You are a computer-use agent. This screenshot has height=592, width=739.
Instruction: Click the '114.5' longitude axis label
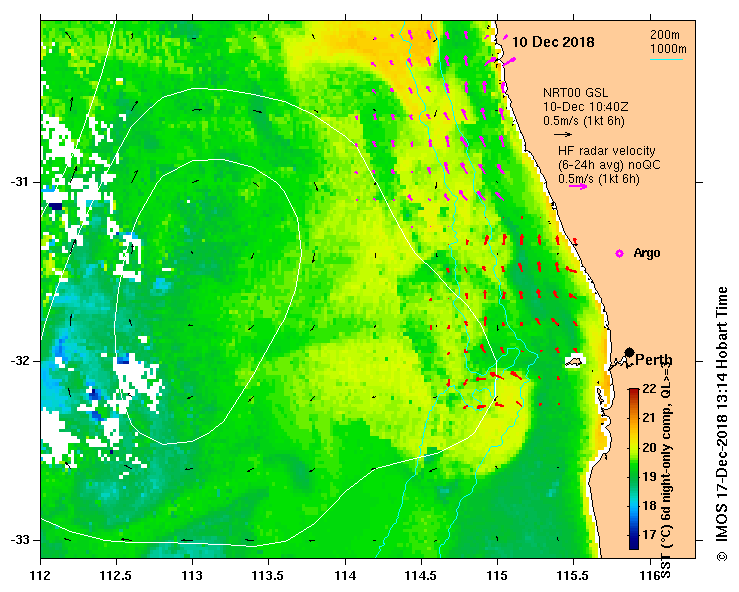tap(421, 576)
